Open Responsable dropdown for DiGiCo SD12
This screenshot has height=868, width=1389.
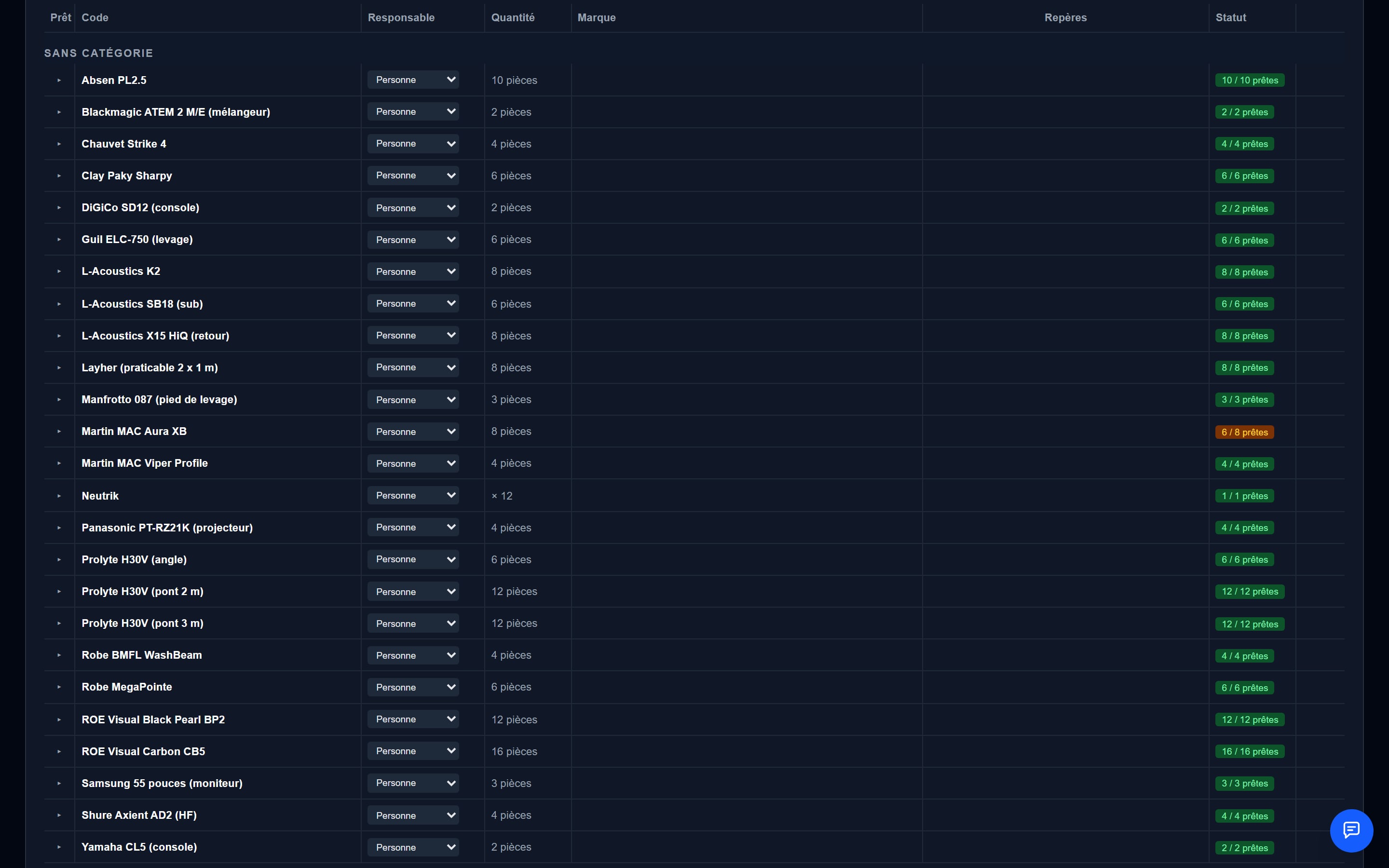(413, 208)
